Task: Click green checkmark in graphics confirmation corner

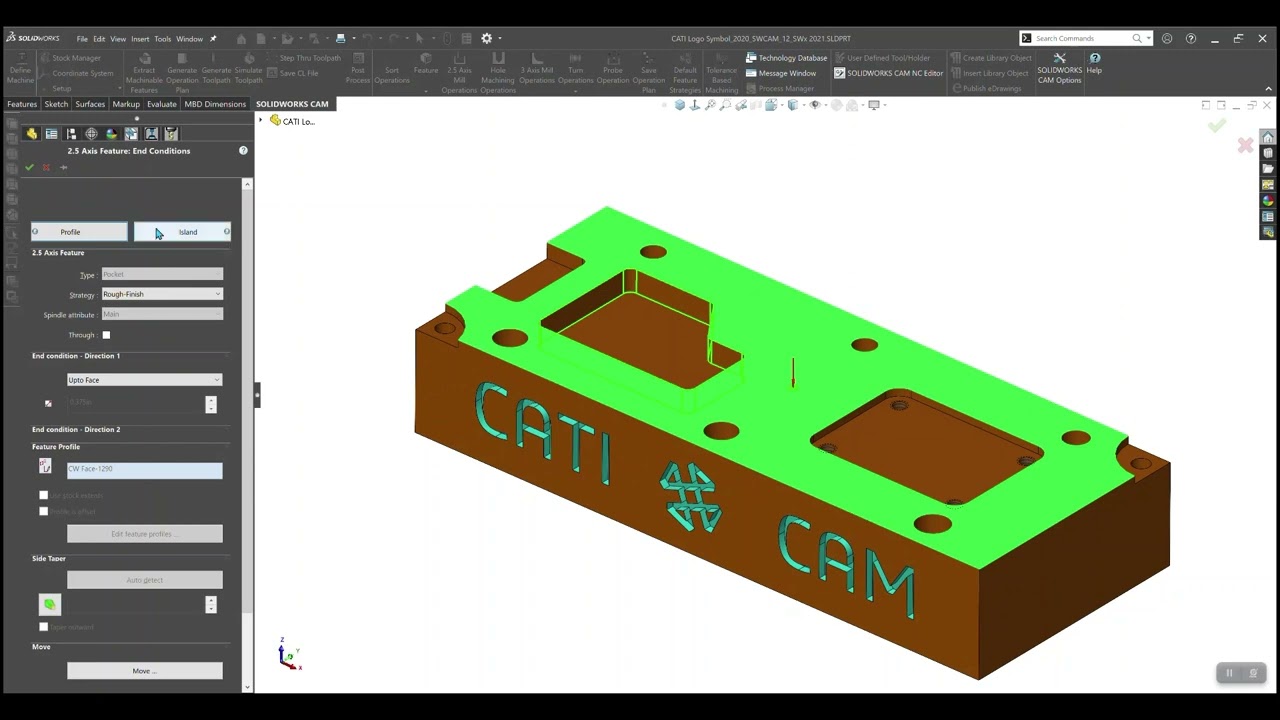Action: coord(1216,126)
